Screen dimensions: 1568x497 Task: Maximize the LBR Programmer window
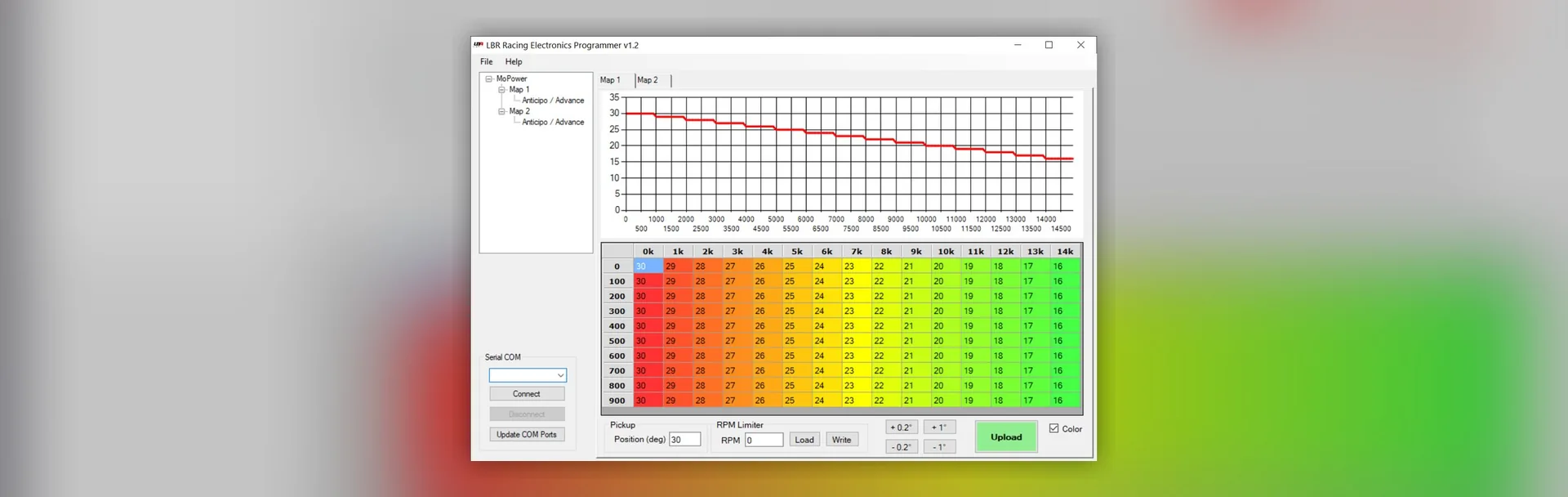1049,45
